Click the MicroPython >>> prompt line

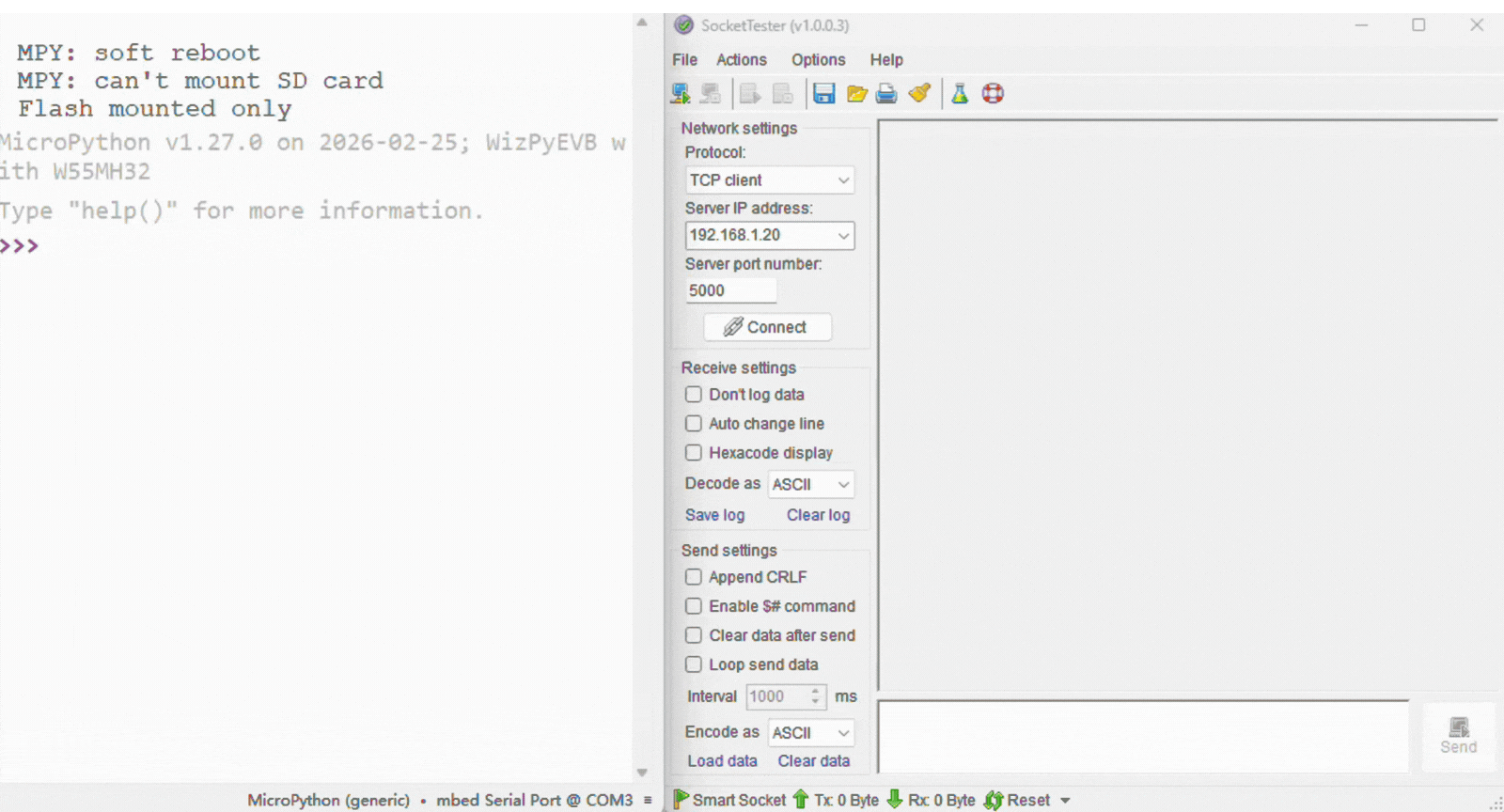coord(20,246)
